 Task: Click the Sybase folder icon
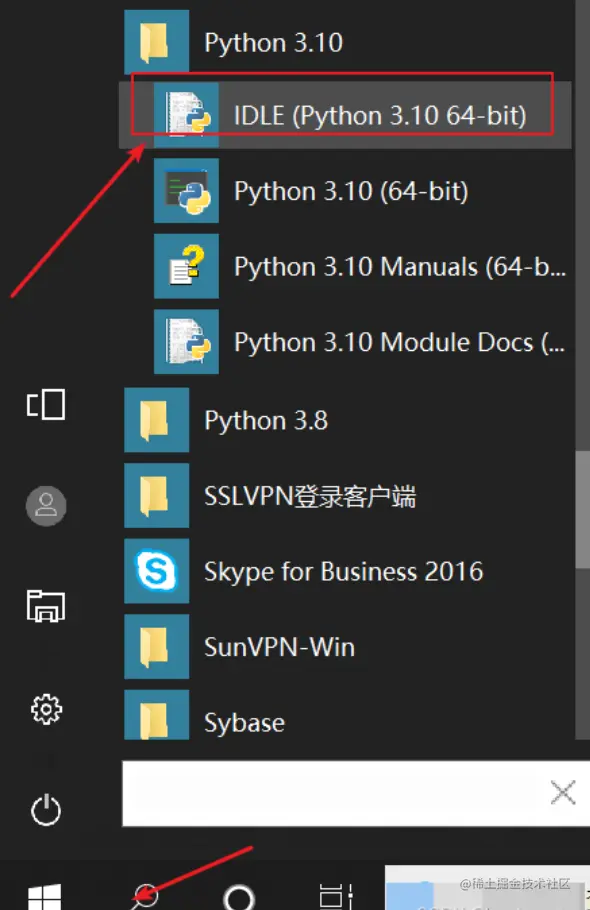click(157, 714)
